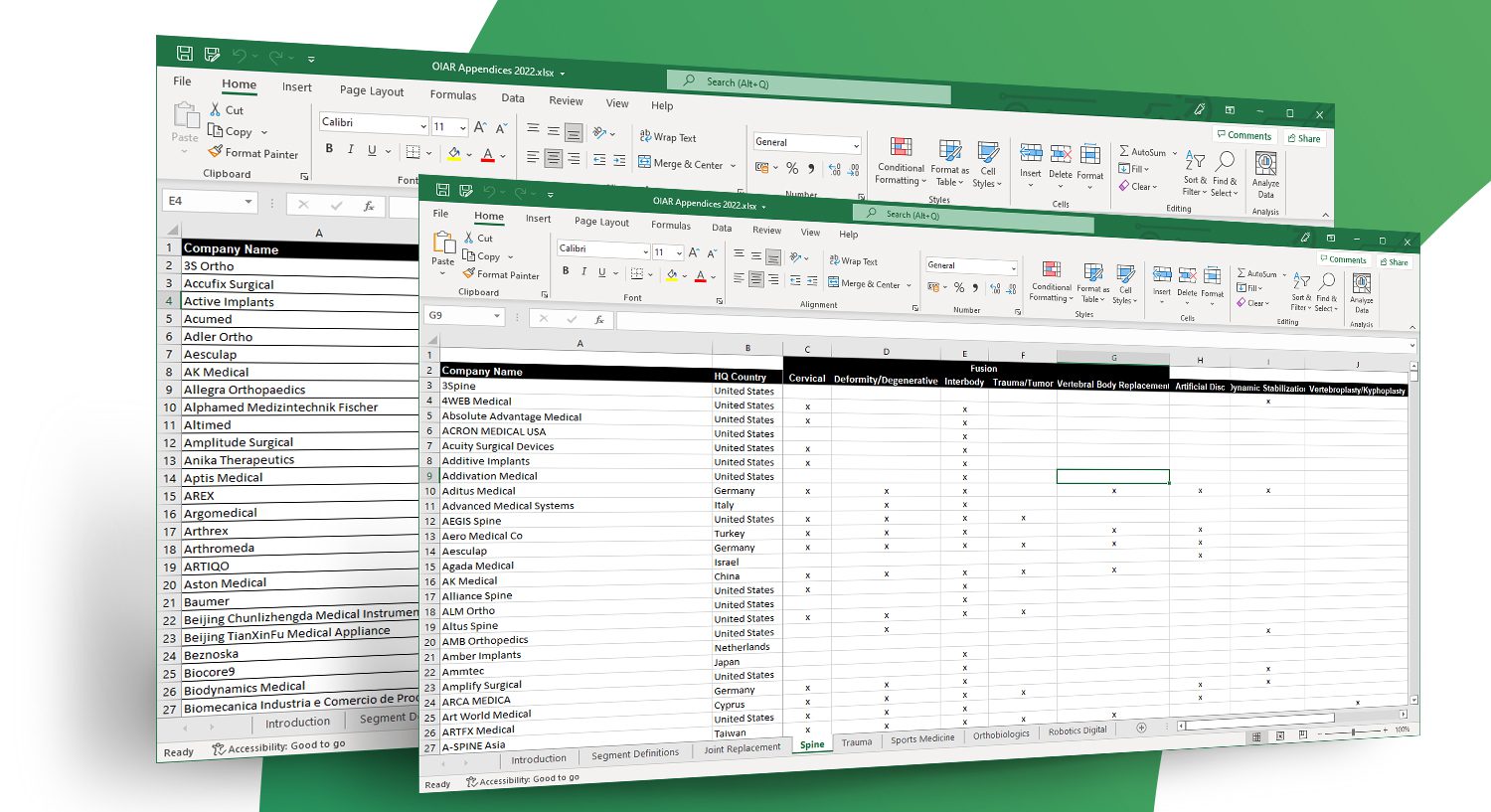1491x812 pixels.
Task: Click AutoSum in front window
Action: point(1257,273)
